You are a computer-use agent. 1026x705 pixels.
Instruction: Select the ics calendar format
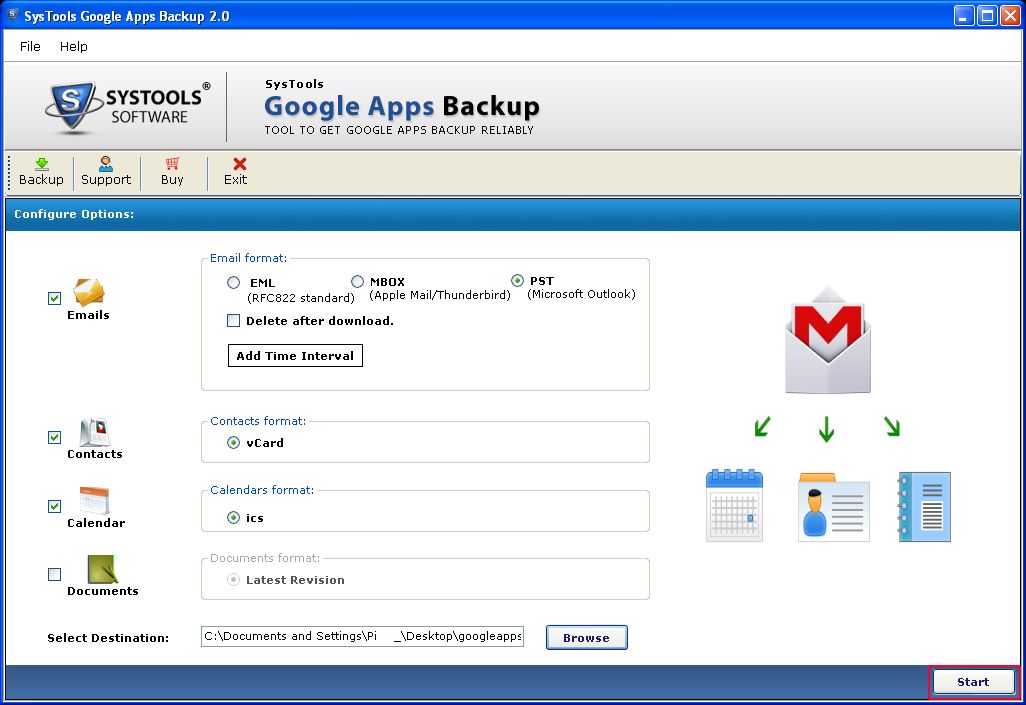pyautogui.click(x=234, y=518)
